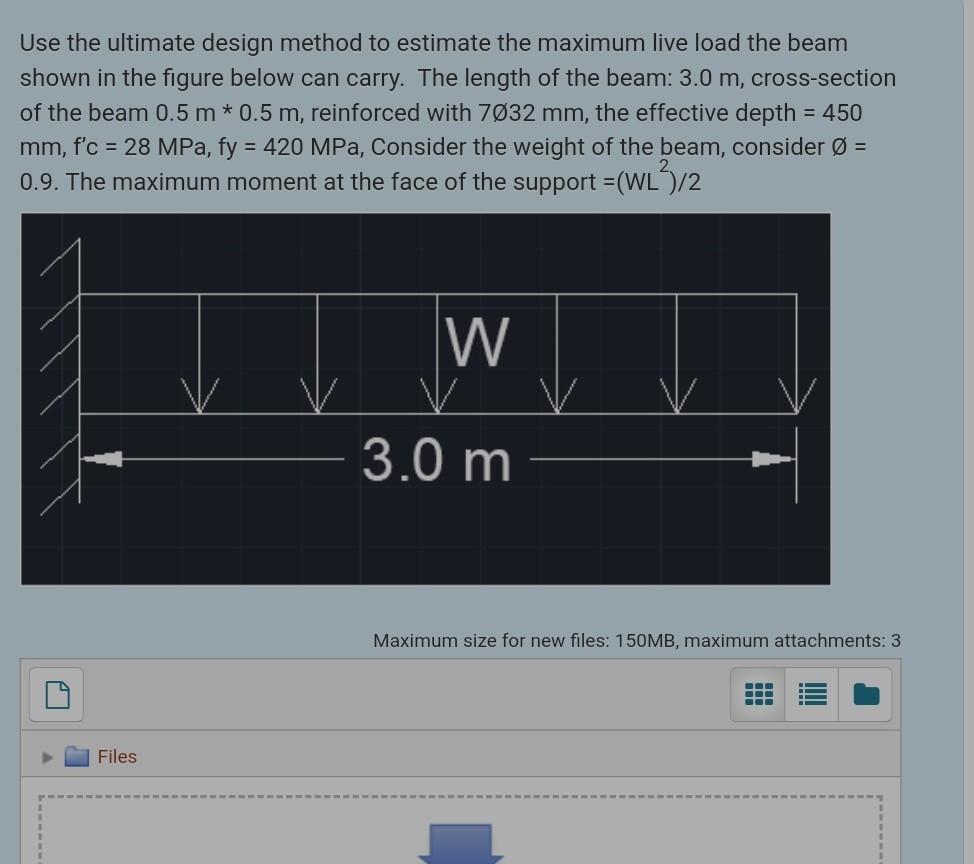Select the blank document icon to add file
974x864 pixels.
point(55,694)
